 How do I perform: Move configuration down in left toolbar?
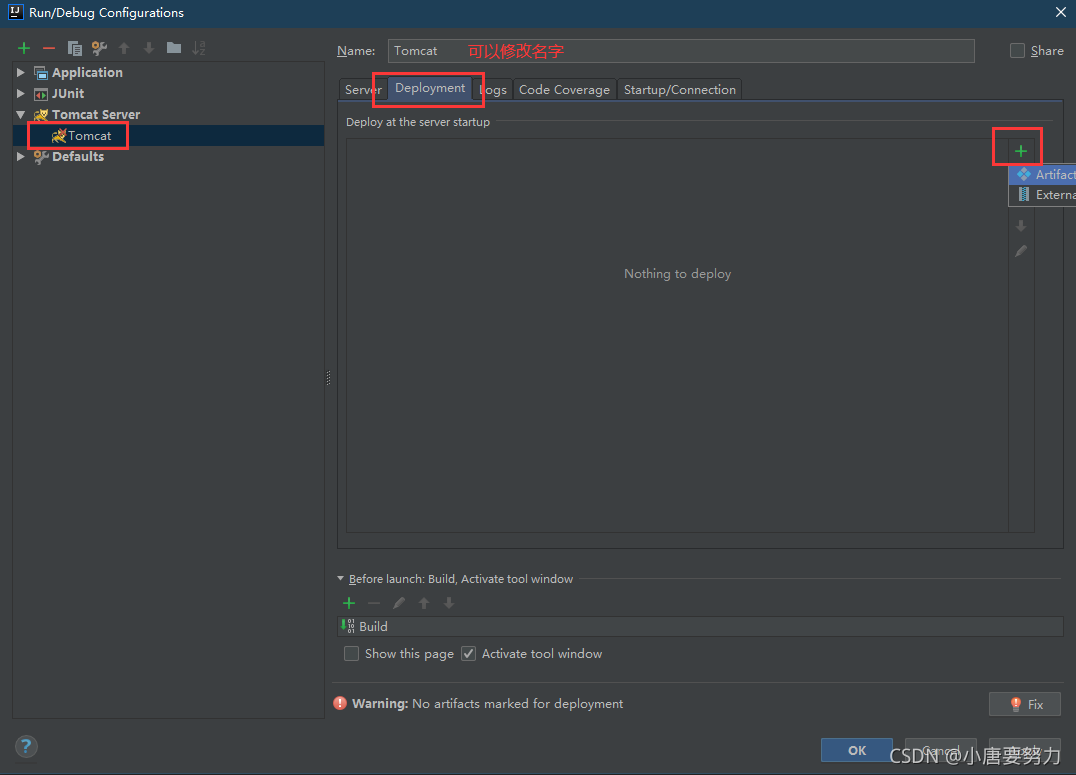(x=149, y=48)
